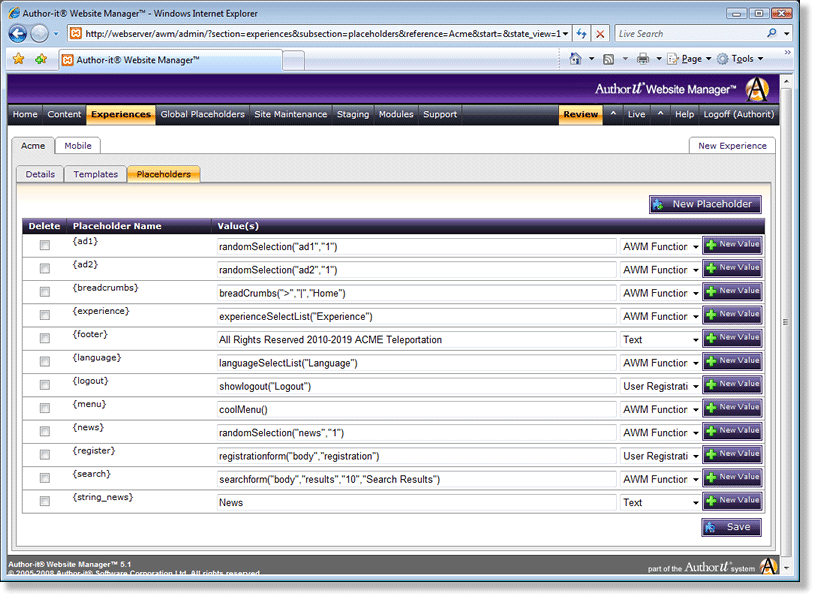Open the Text dropdown for {string_news}

[x=660, y=503]
